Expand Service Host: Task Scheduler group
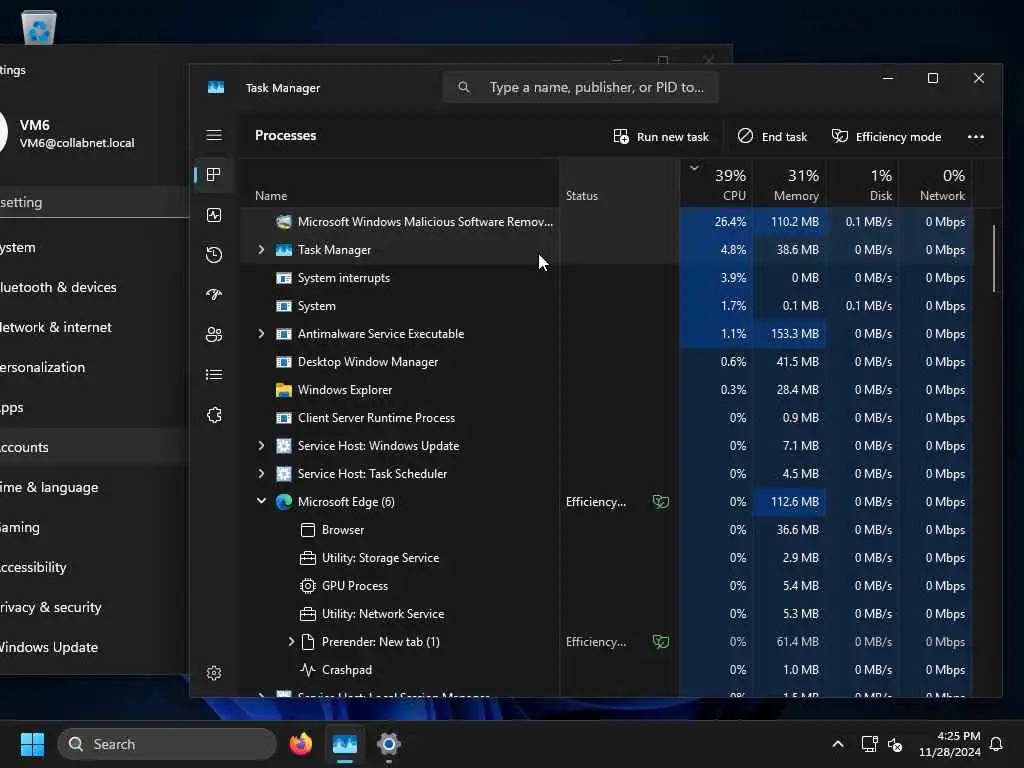 tap(261, 473)
